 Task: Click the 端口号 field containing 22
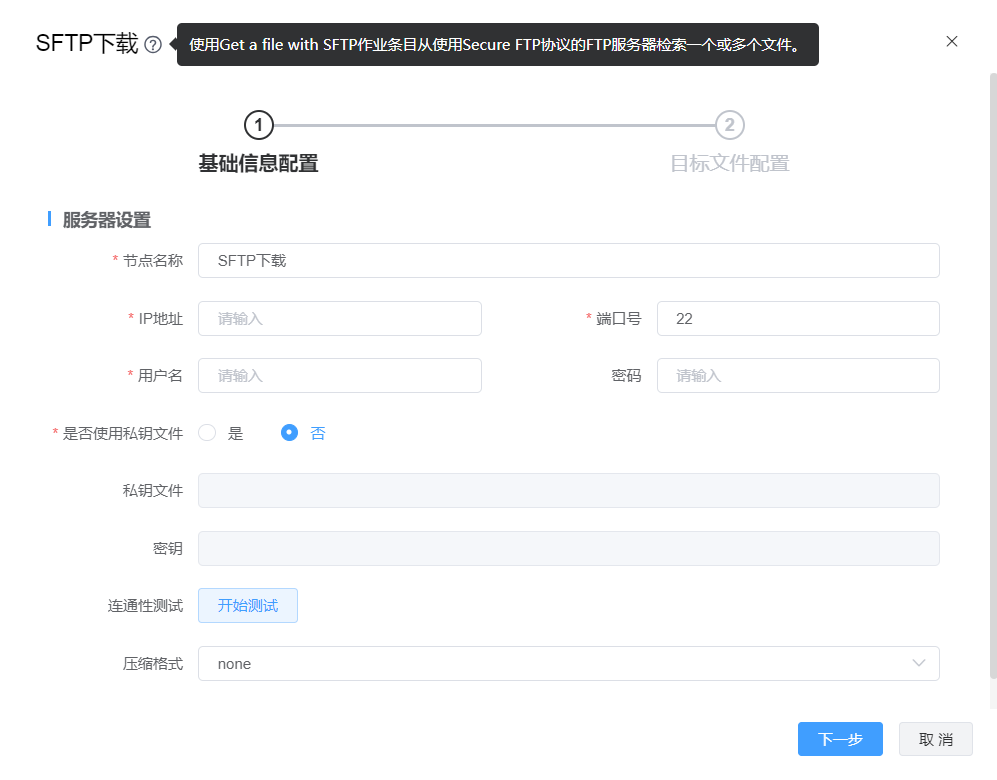(x=797, y=319)
